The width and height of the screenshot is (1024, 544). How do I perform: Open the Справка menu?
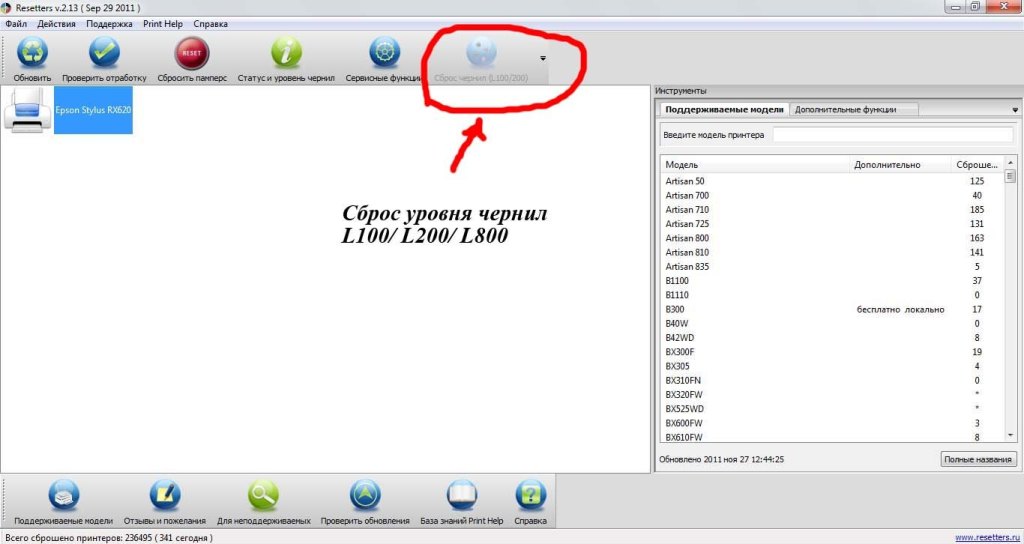210,24
